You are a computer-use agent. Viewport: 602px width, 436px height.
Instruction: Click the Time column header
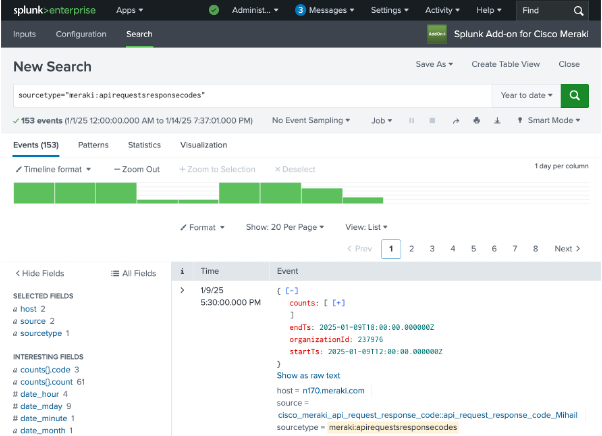pos(210,271)
